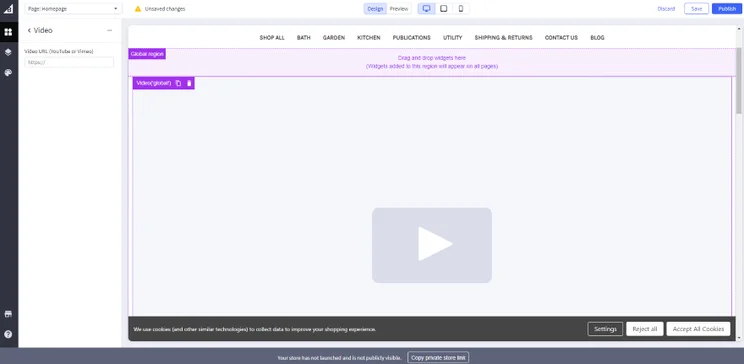Click the 'Video URL (YouTube or Vimeo)' label
This screenshot has height=364, width=744.
click(x=59, y=51)
